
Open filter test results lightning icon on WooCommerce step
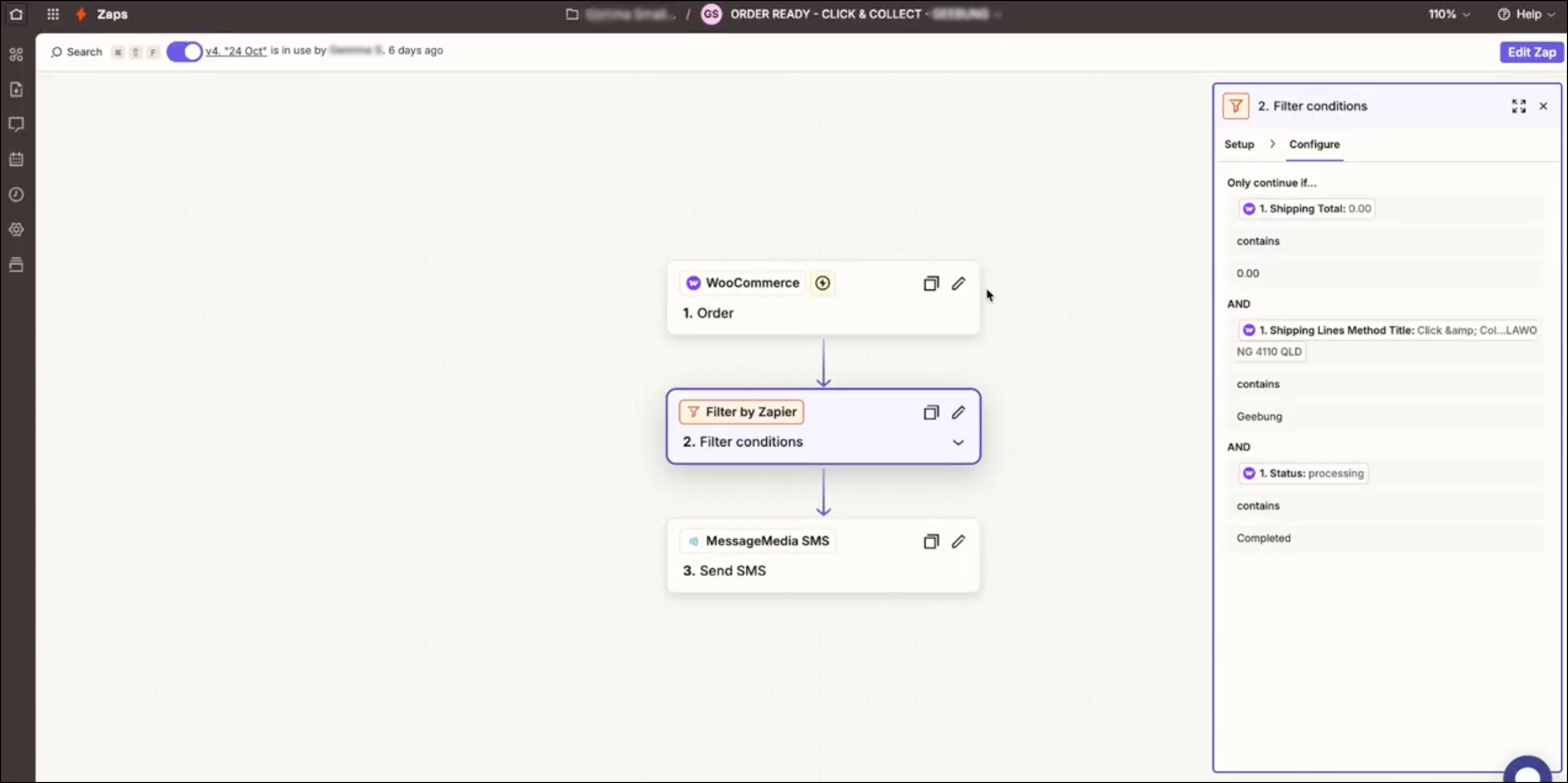pyautogui.click(x=823, y=283)
